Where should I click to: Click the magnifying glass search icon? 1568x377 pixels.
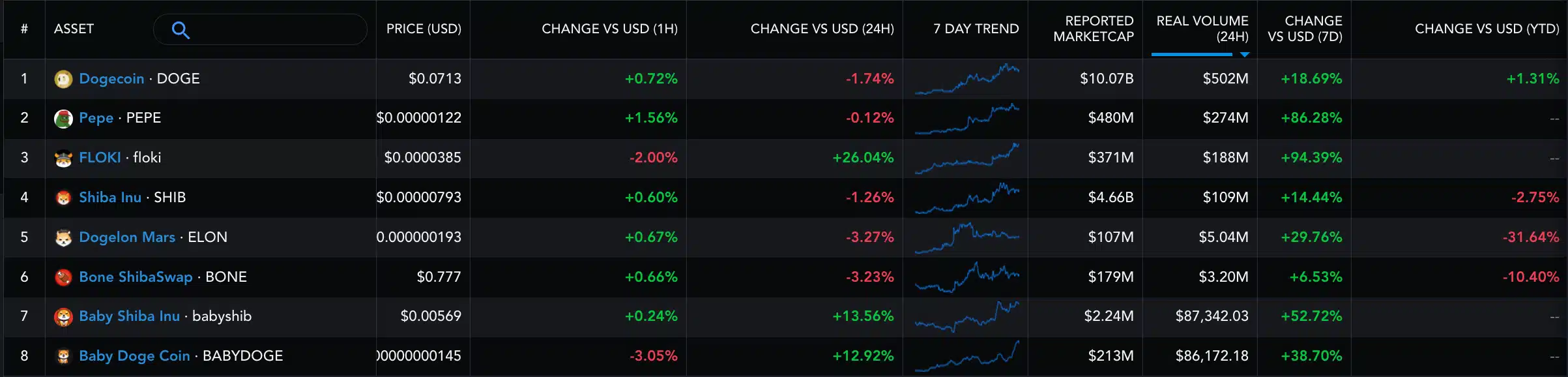pos(181,30)
